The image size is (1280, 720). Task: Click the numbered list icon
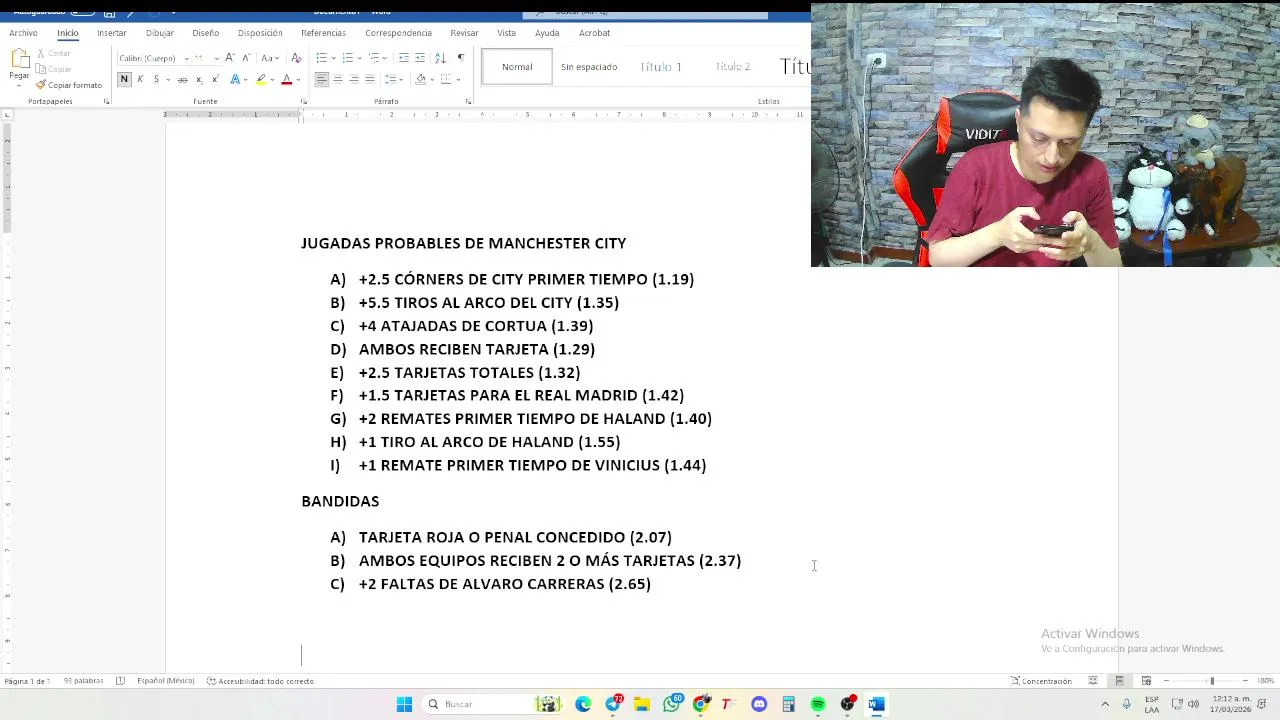347,57
